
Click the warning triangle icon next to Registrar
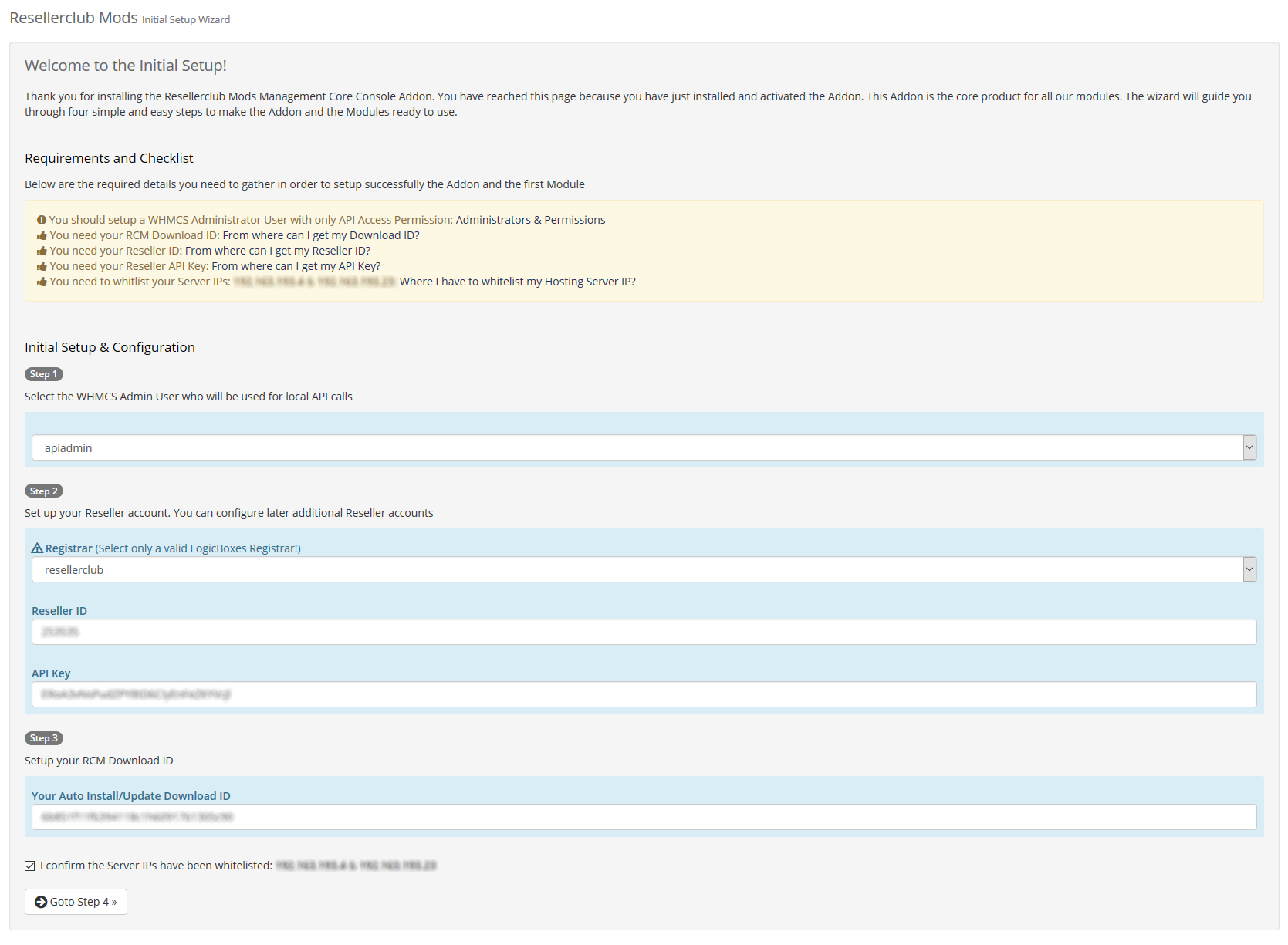[37, 548]
